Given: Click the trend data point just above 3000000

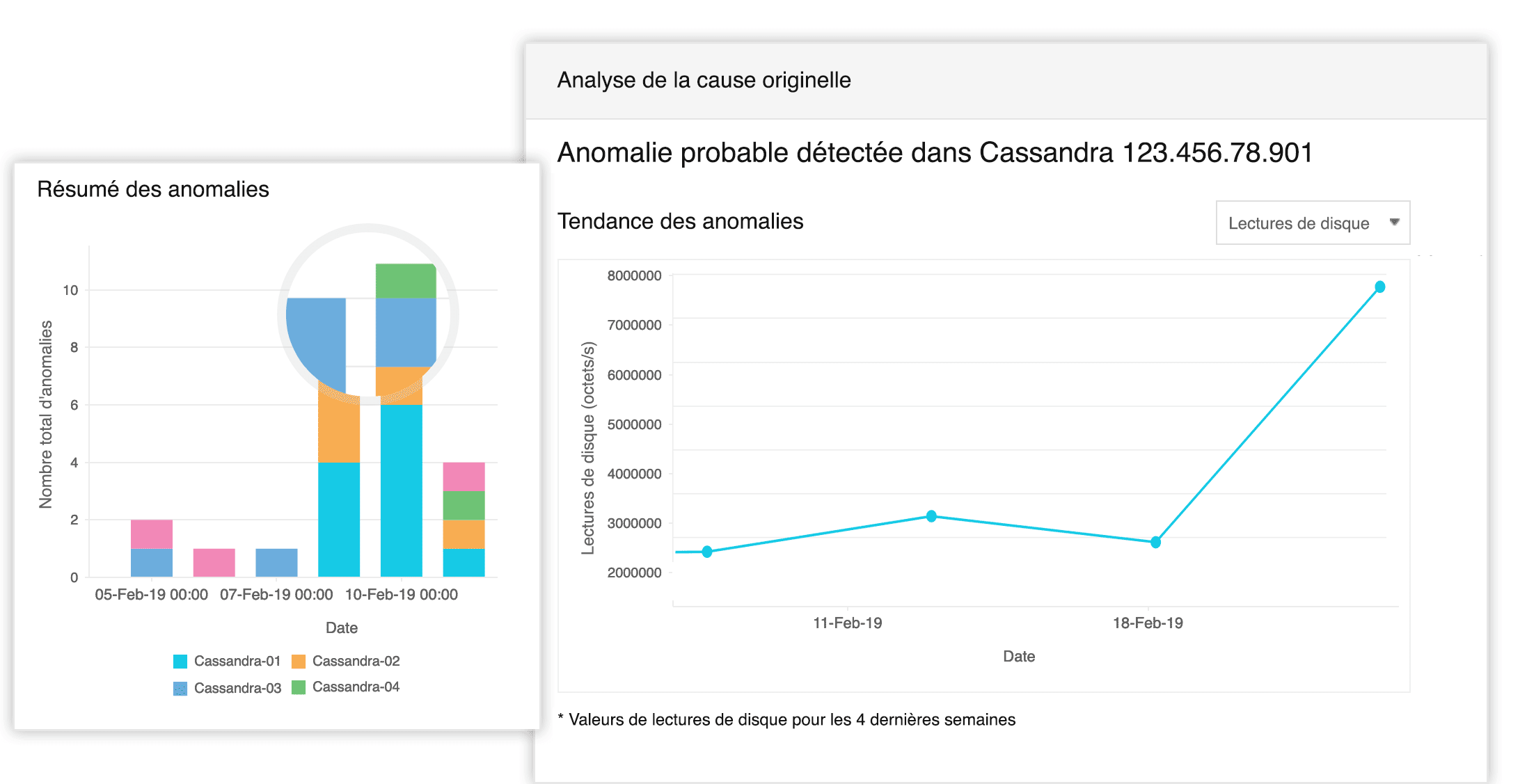Looking at the screenshot, I should pos(931,516).
